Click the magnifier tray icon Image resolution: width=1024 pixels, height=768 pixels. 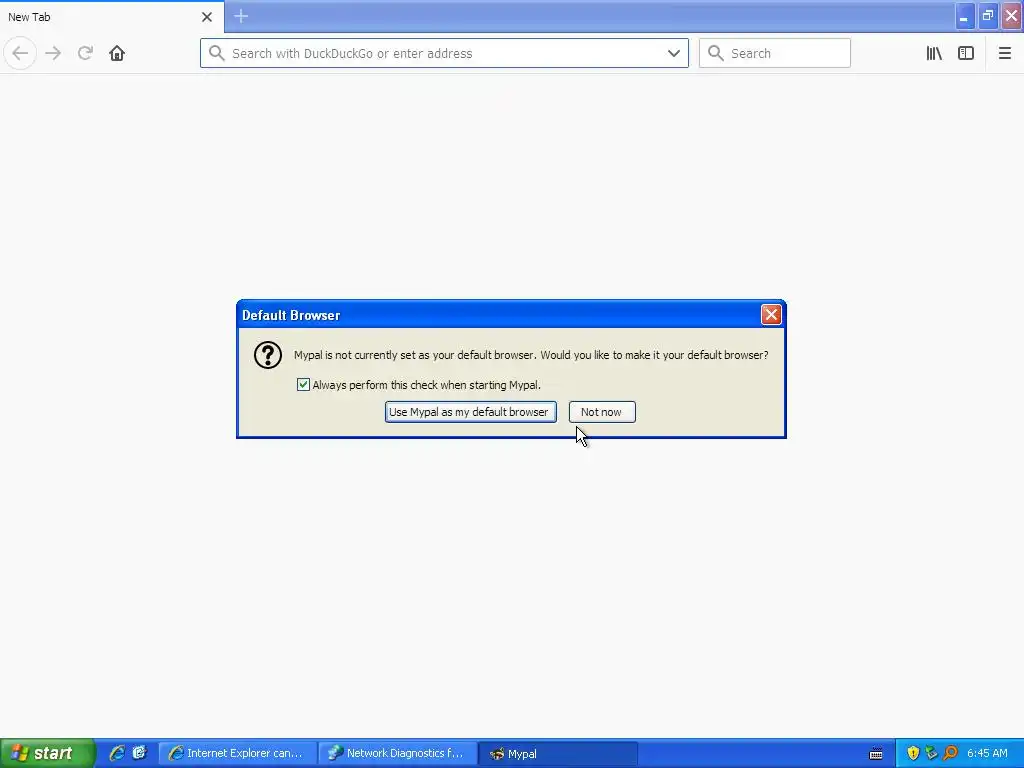pos(950,753)
